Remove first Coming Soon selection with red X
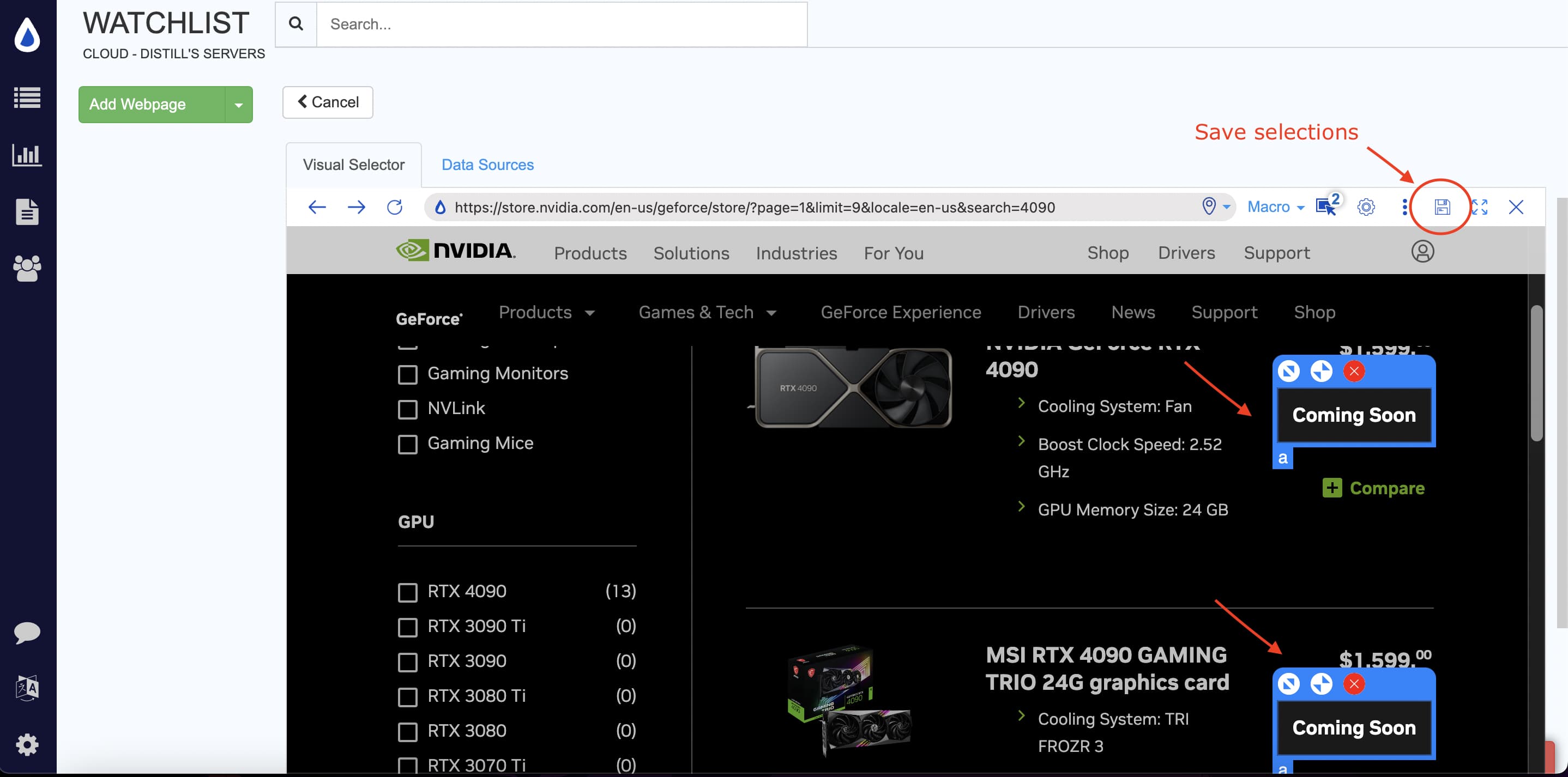The height and width of the screenshot is (777, 1568). point(1354,371)
